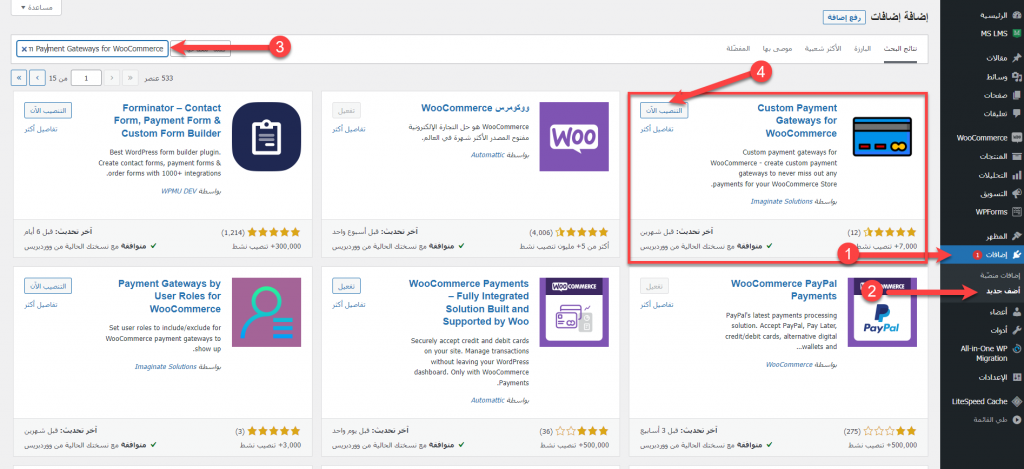Open Imaginate Solutions link on Custom Payment Gateways card
Screen dimensions: 1024x469
coord(781,202)
